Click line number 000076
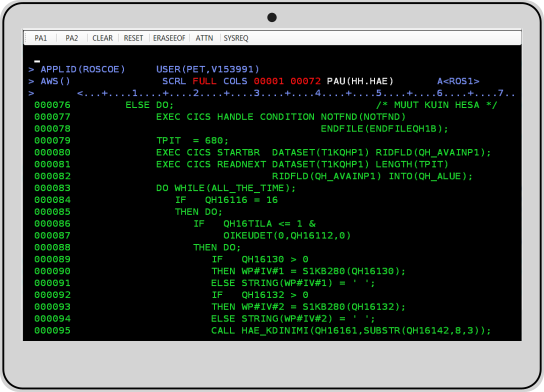 pyautogui.click(x=52, y=105)
